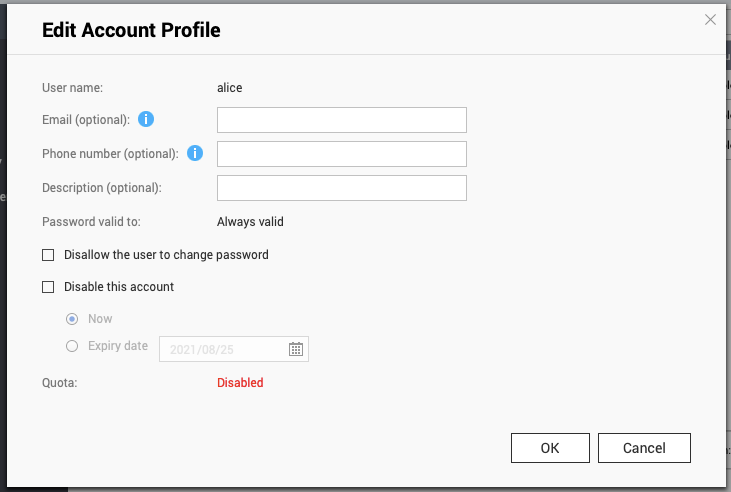This screenshot has width=731, height=492.
Task: Click the Email input field
Action: tap(341, 120)
